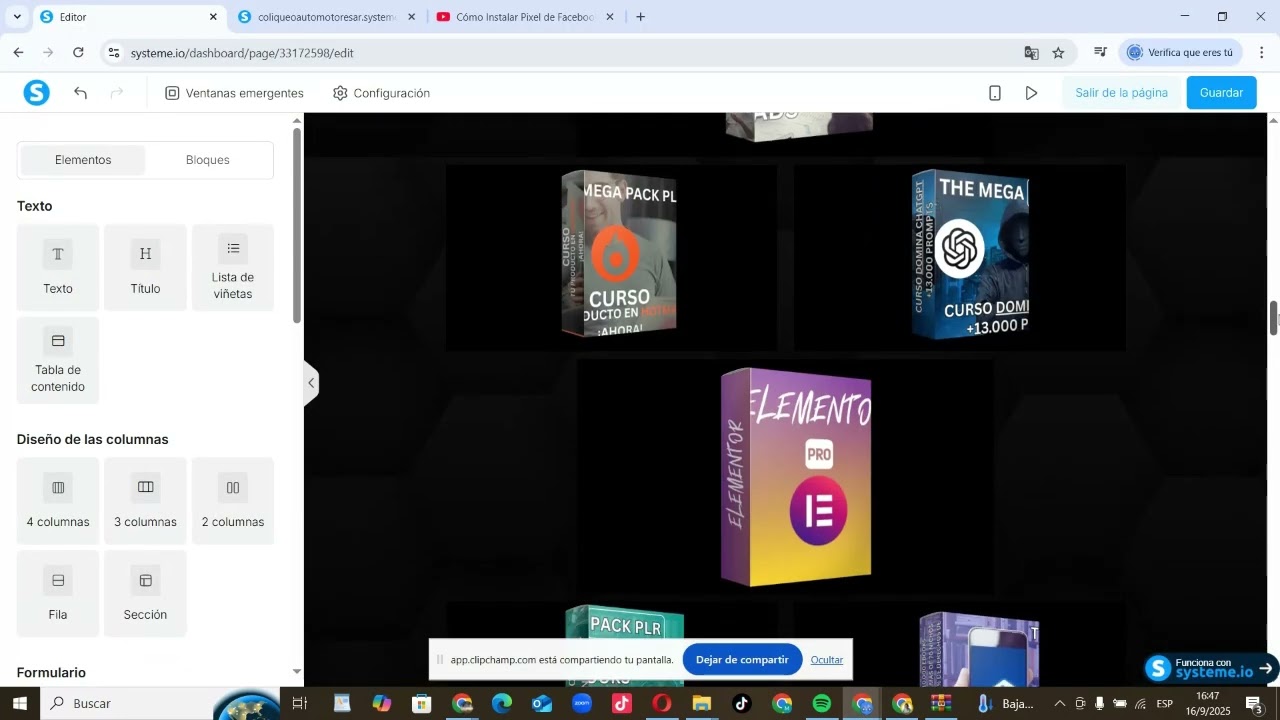This screenshot has height=720, width=1280.
Task: Switch to the Bloques tab
Action: click(x=208, y=160)
